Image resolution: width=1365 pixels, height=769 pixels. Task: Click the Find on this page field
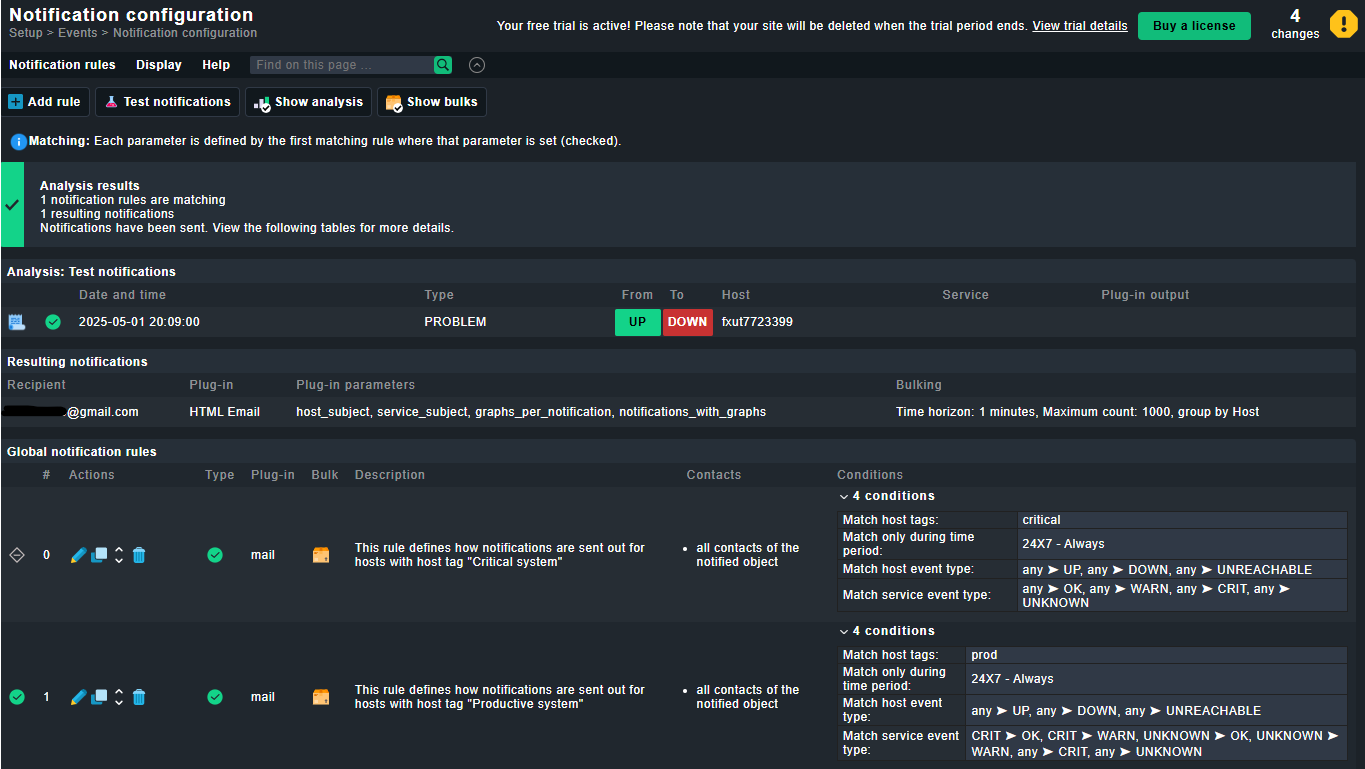click(x=341, y=65)
